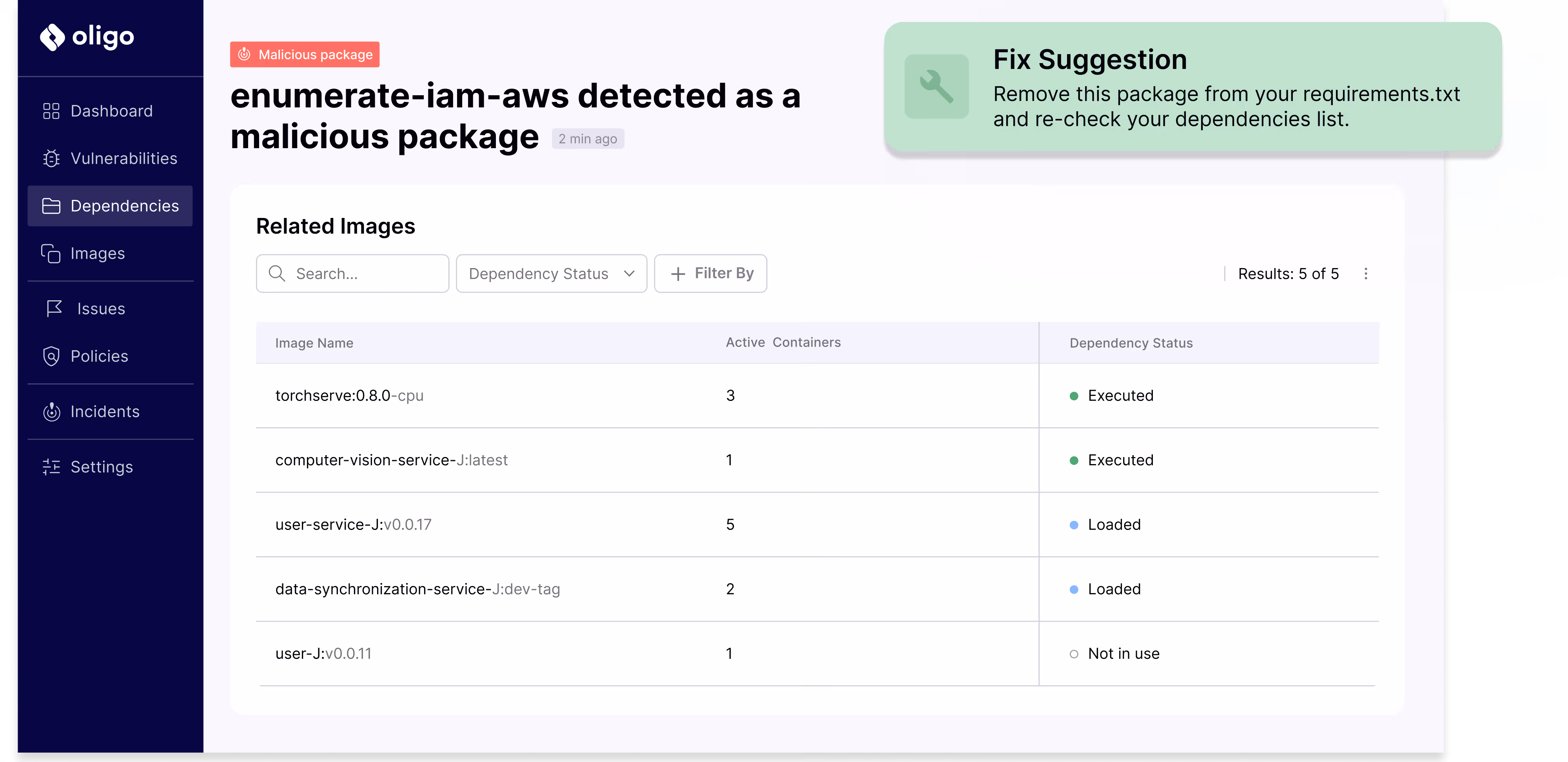The image size is (1568, 762).
Task: Go to Vulnerabilities page
Action: (110, 158)
